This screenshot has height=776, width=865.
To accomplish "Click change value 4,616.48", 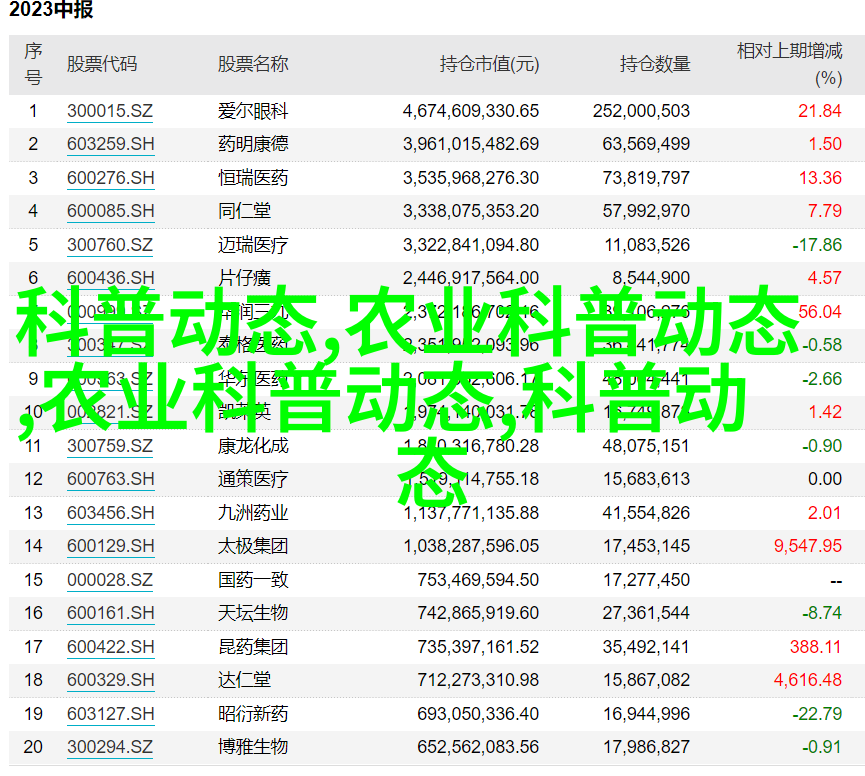I will pos(808,680).
